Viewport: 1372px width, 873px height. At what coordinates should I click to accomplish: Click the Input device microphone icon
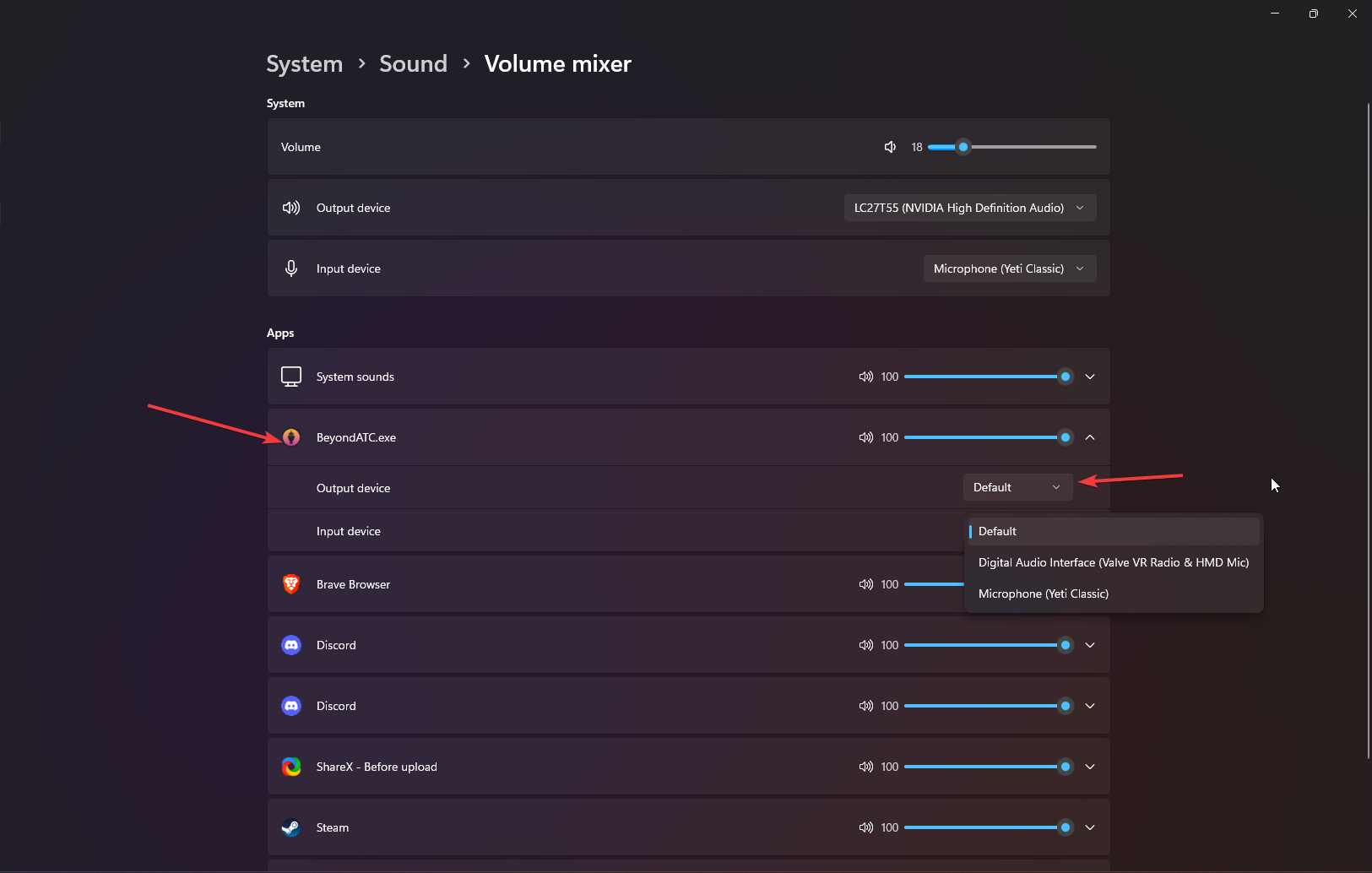coord(291,268)
